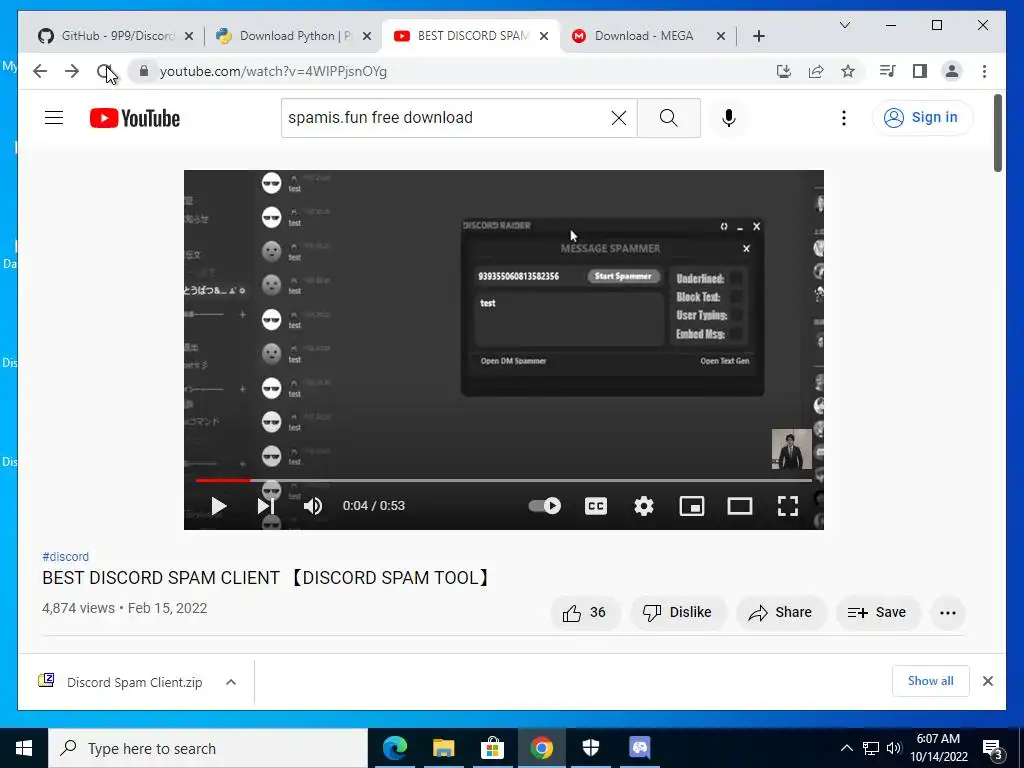Click the address bar lock icon
The image size is (1024, 768).
tap(144, 71)
